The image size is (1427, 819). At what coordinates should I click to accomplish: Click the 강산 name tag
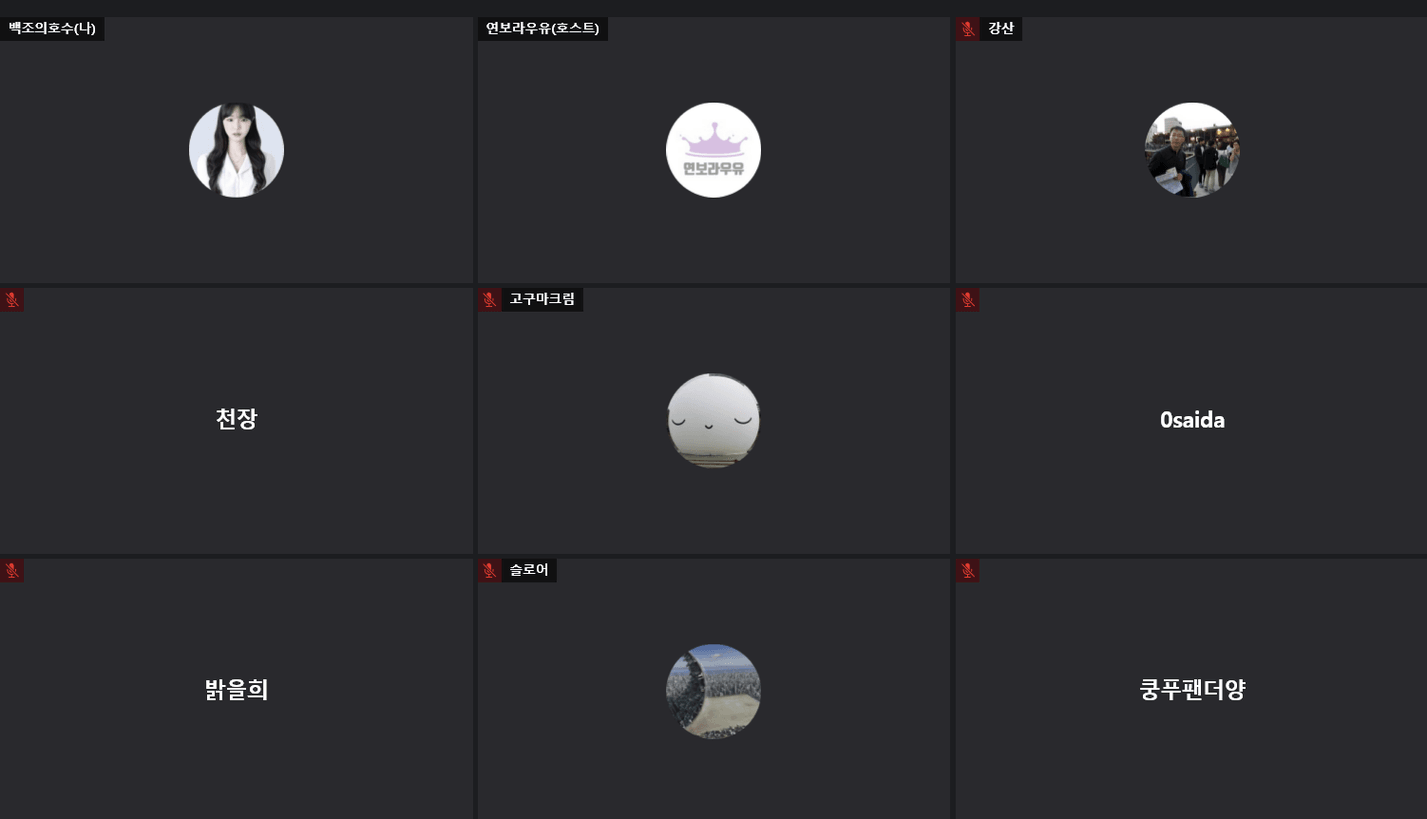coord(1000,29)
